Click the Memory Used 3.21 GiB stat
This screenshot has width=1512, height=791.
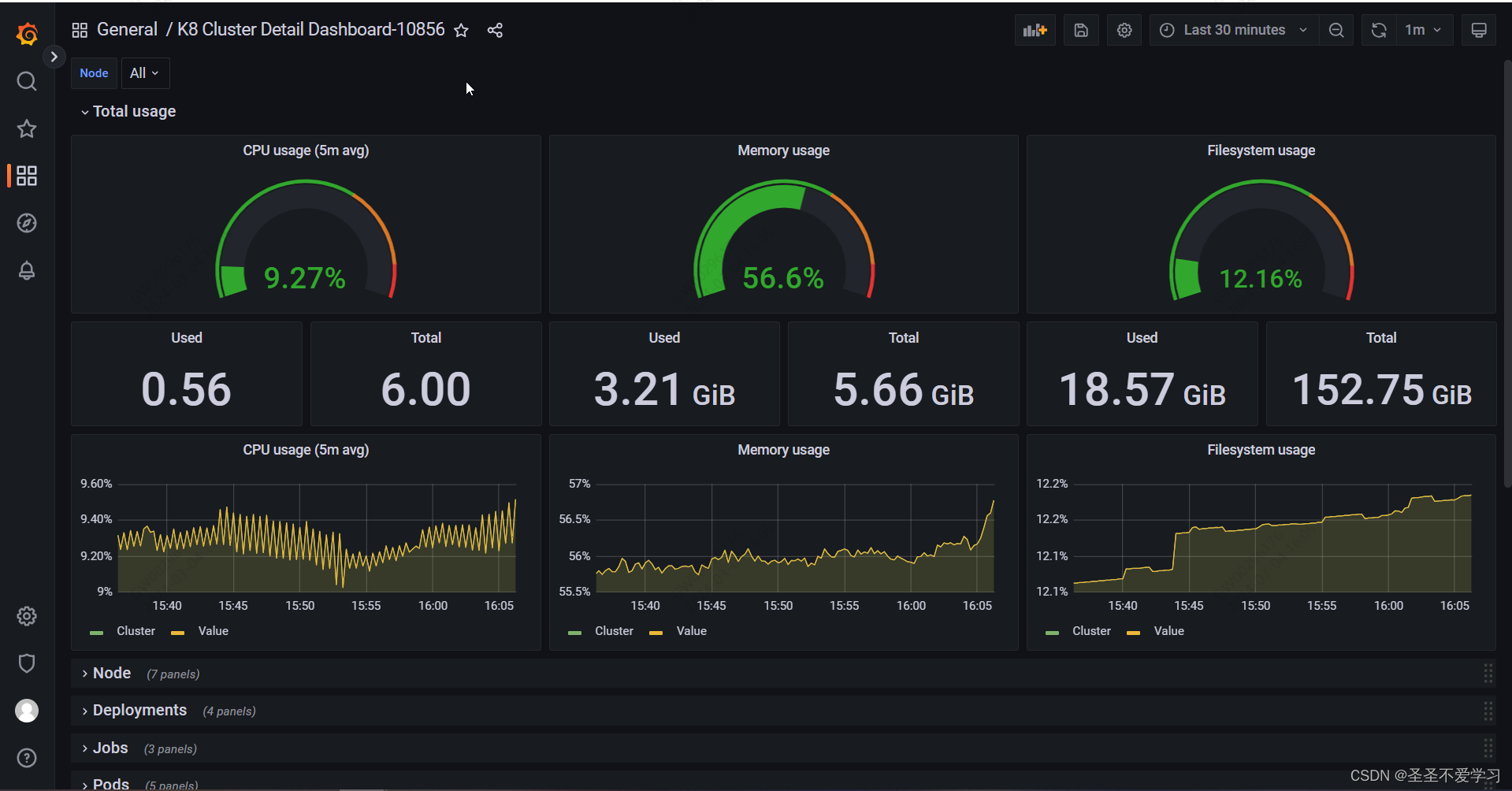tap(664, 373)
